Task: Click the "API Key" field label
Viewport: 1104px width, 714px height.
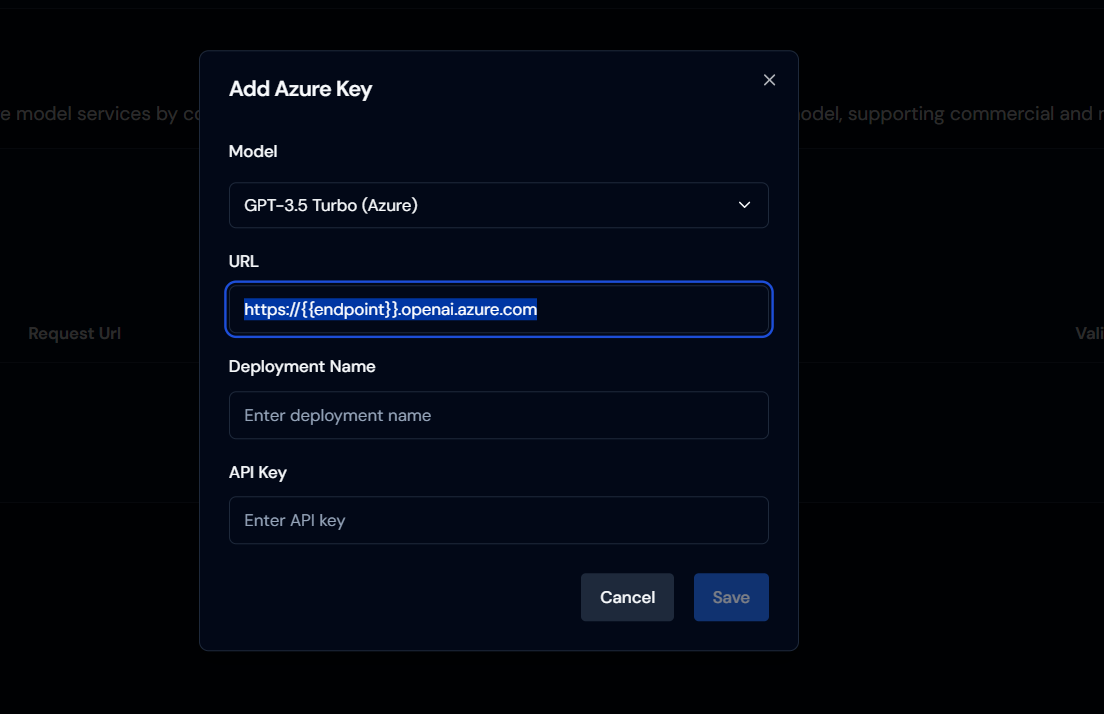Action: [x=258, y=472]
